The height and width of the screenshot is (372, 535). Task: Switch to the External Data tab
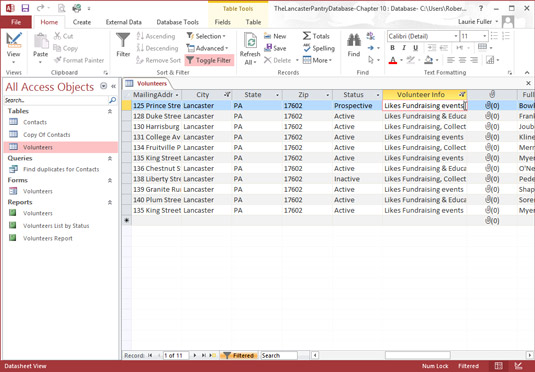(x=124, y=22)
